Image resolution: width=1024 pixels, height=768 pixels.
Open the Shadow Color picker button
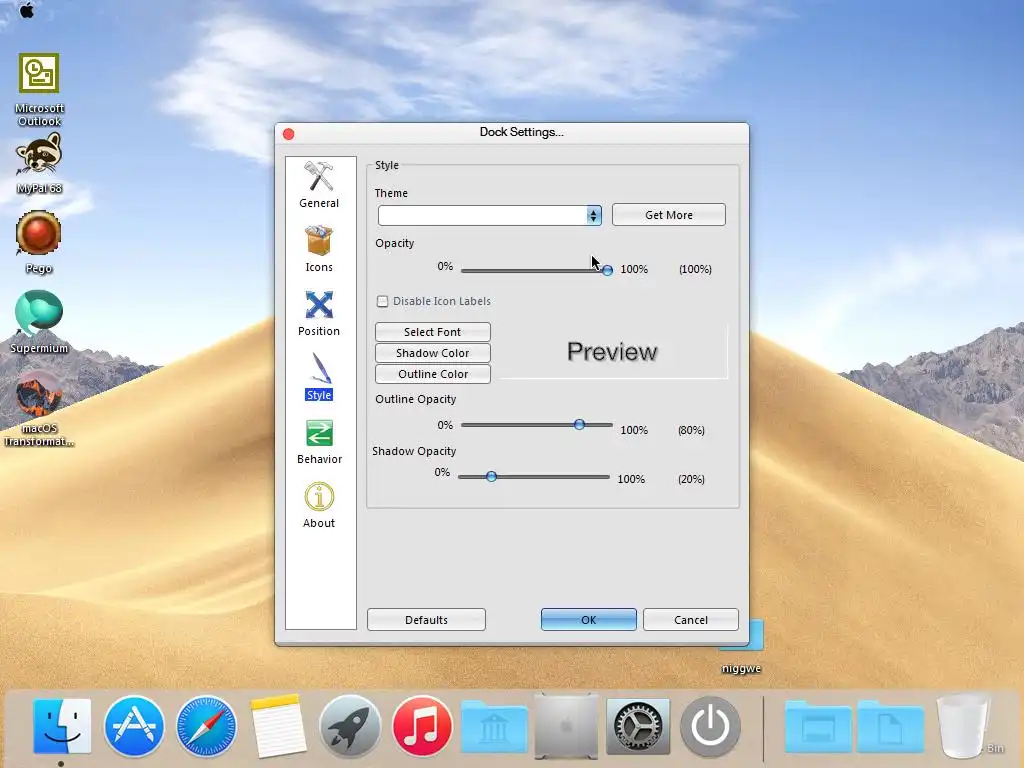432,353
